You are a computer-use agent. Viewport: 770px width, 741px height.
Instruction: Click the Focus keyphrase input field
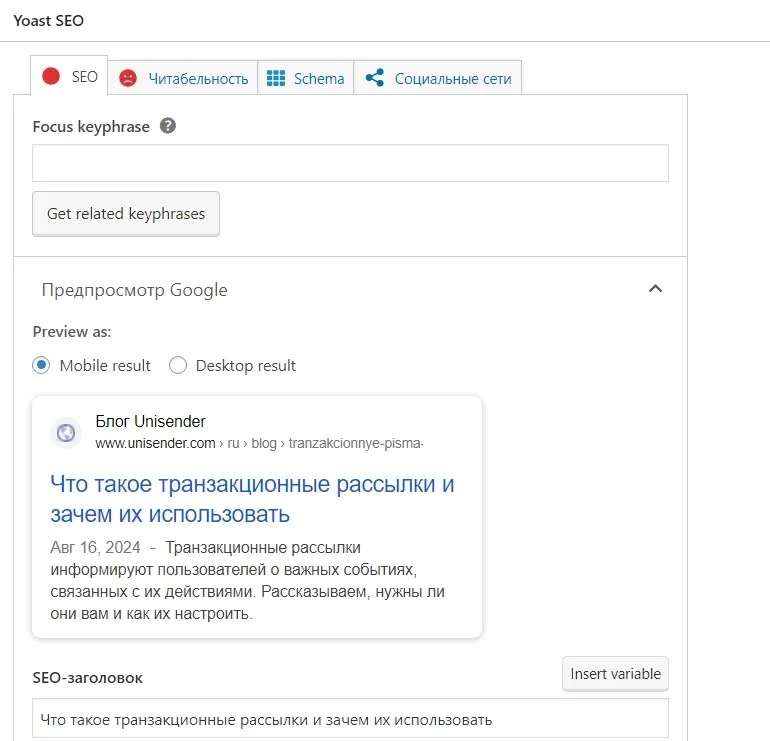(350, 163)
